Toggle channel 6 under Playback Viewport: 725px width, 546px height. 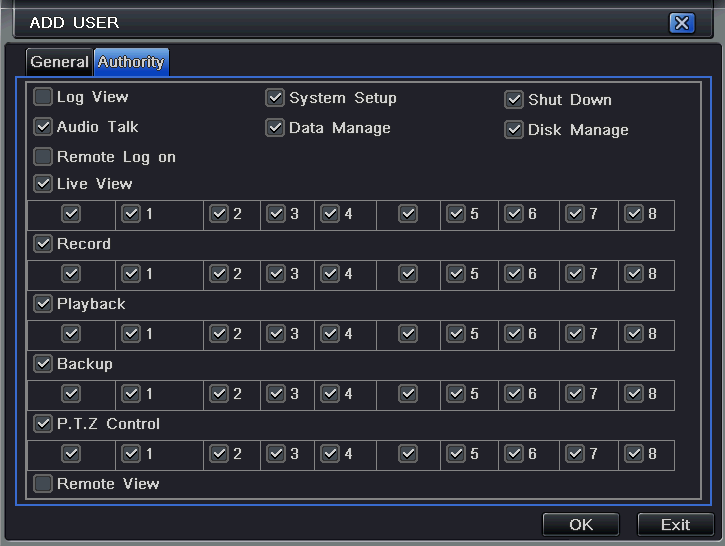514,334
